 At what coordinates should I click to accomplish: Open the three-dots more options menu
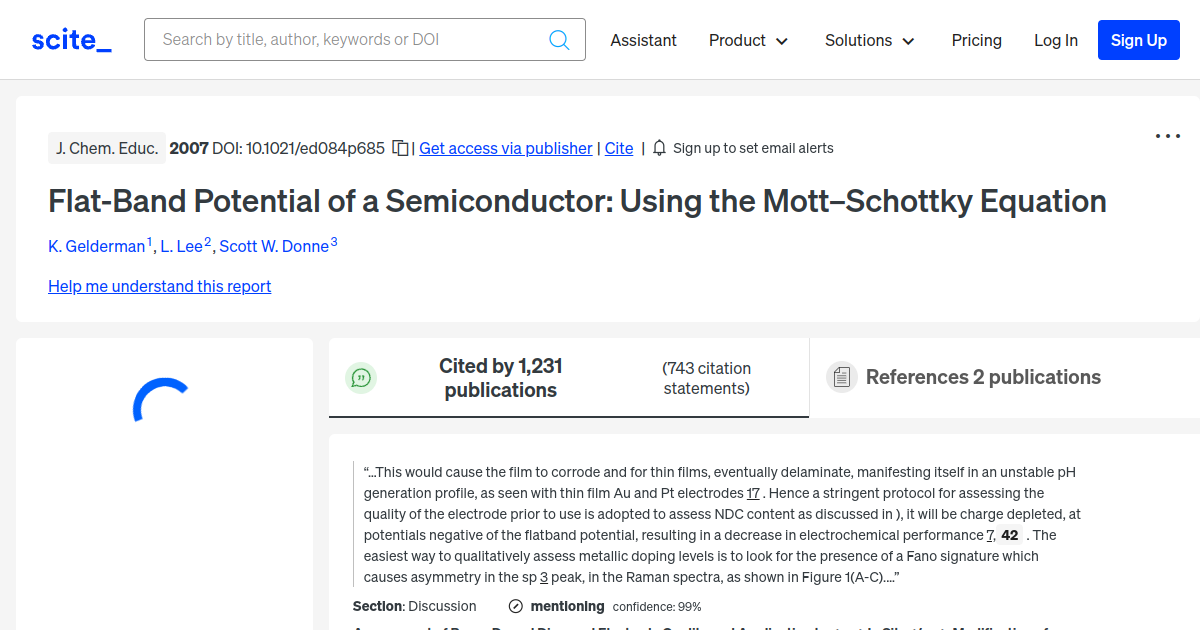pos(1167,136)
